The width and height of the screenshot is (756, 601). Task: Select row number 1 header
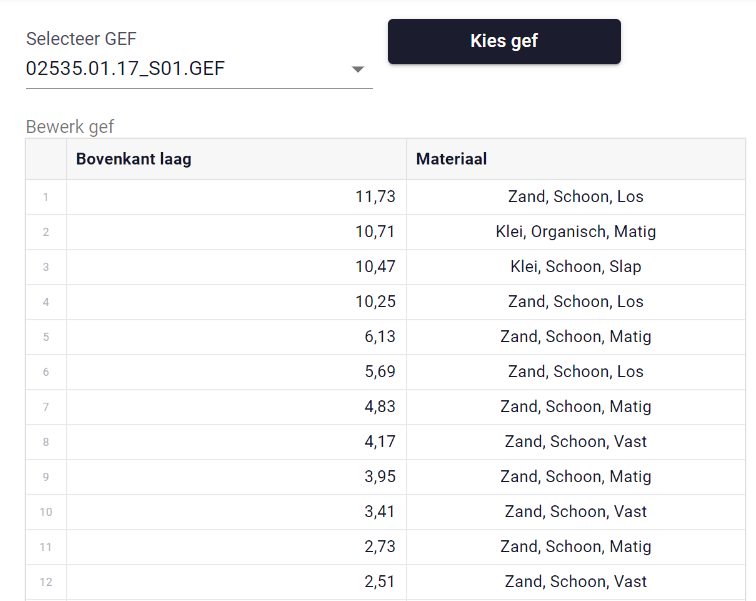coord(46,197)
